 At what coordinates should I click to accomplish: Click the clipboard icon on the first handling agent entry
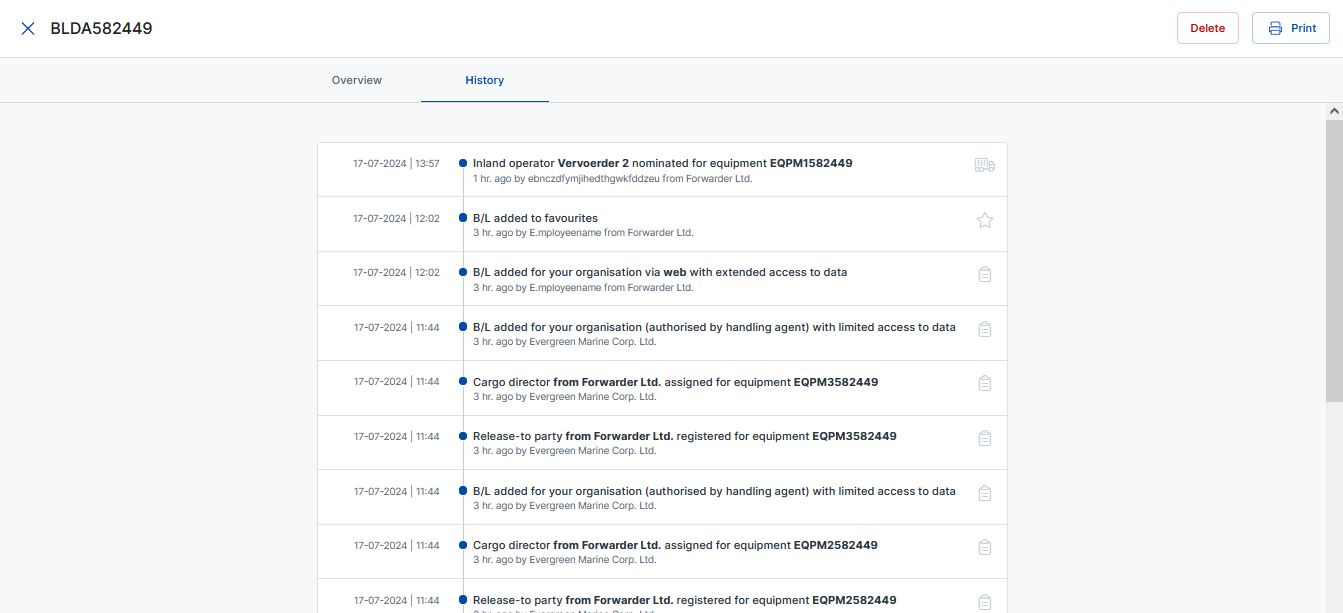(x=984, y=328)
